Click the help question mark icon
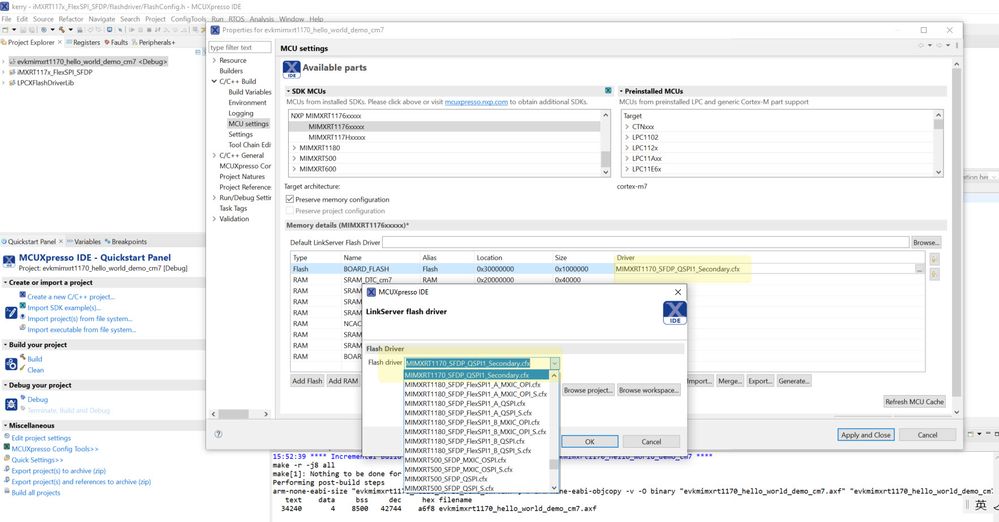 click(x=219, y=434)
